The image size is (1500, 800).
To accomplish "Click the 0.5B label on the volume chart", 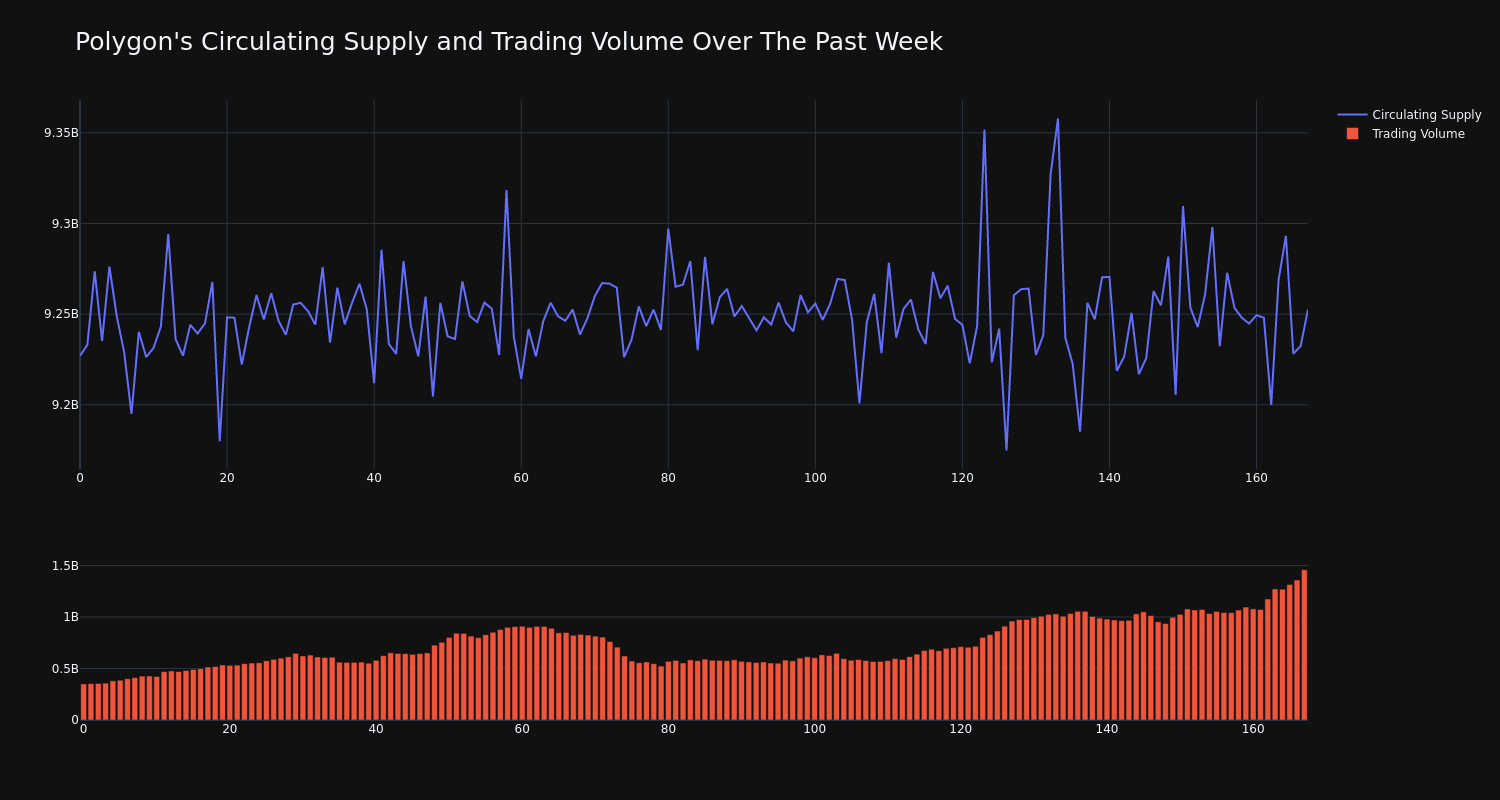I will [65, 669].
